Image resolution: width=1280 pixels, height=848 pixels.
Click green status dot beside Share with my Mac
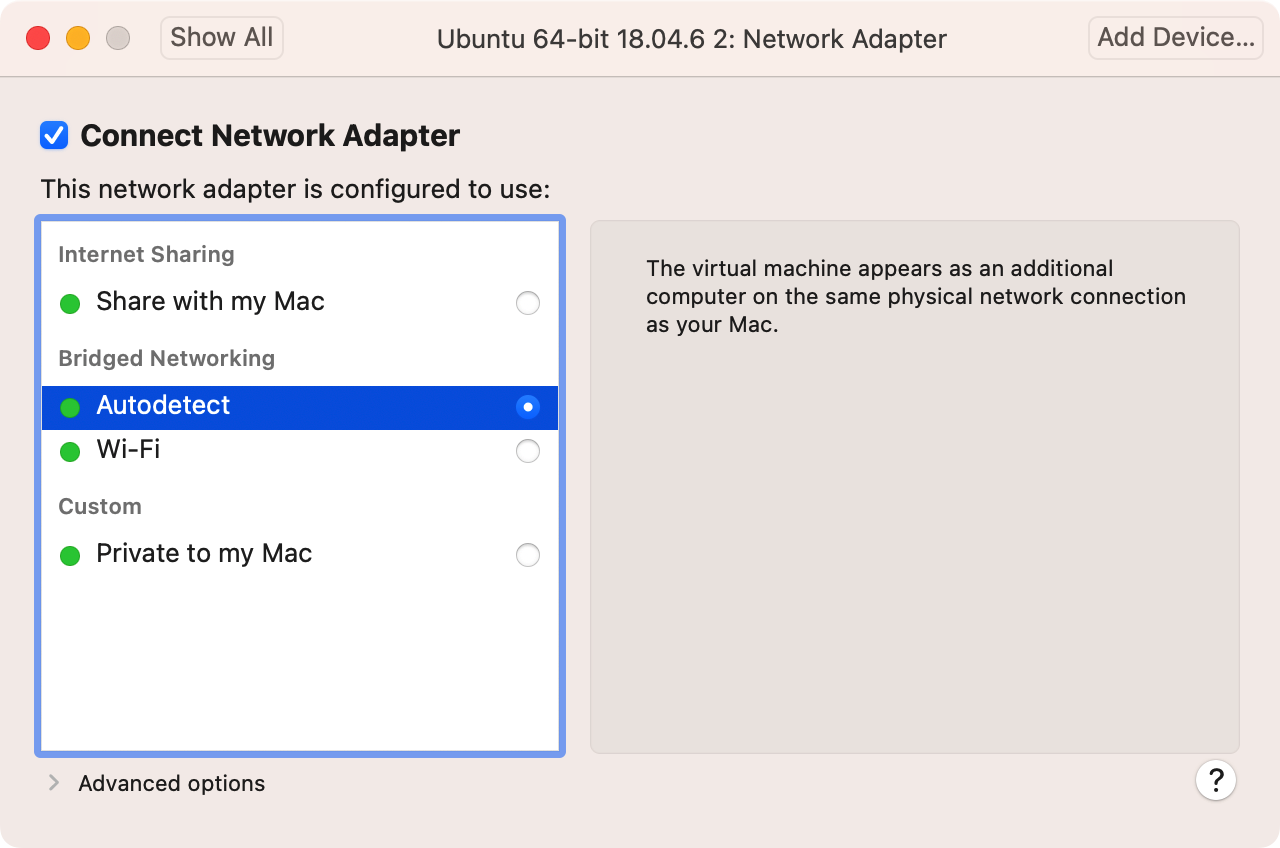[x=70, y=303]
